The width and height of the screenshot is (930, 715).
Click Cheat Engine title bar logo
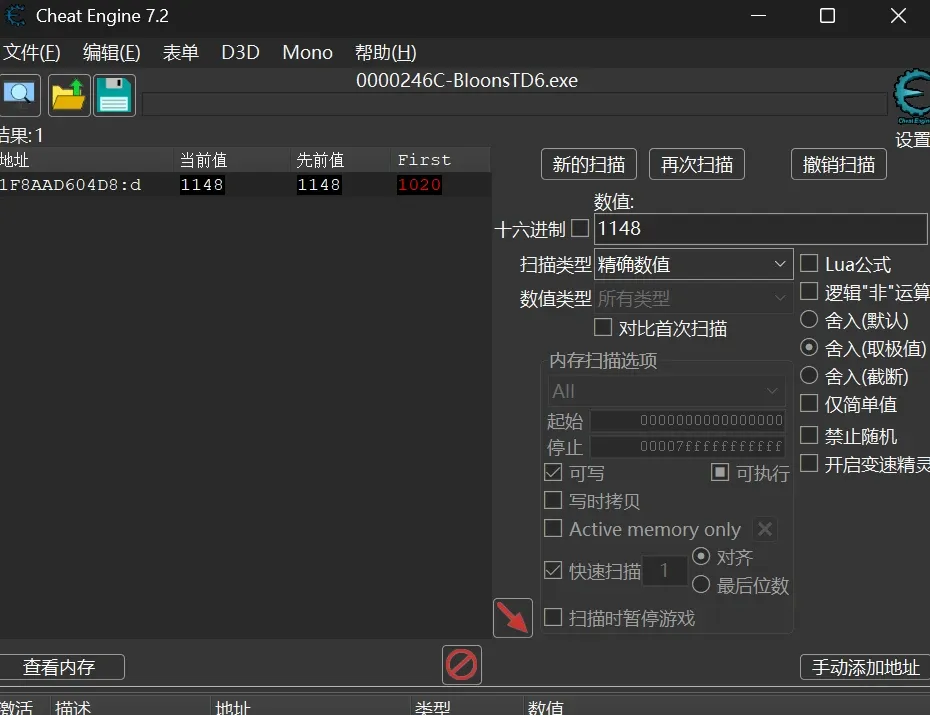15,15
